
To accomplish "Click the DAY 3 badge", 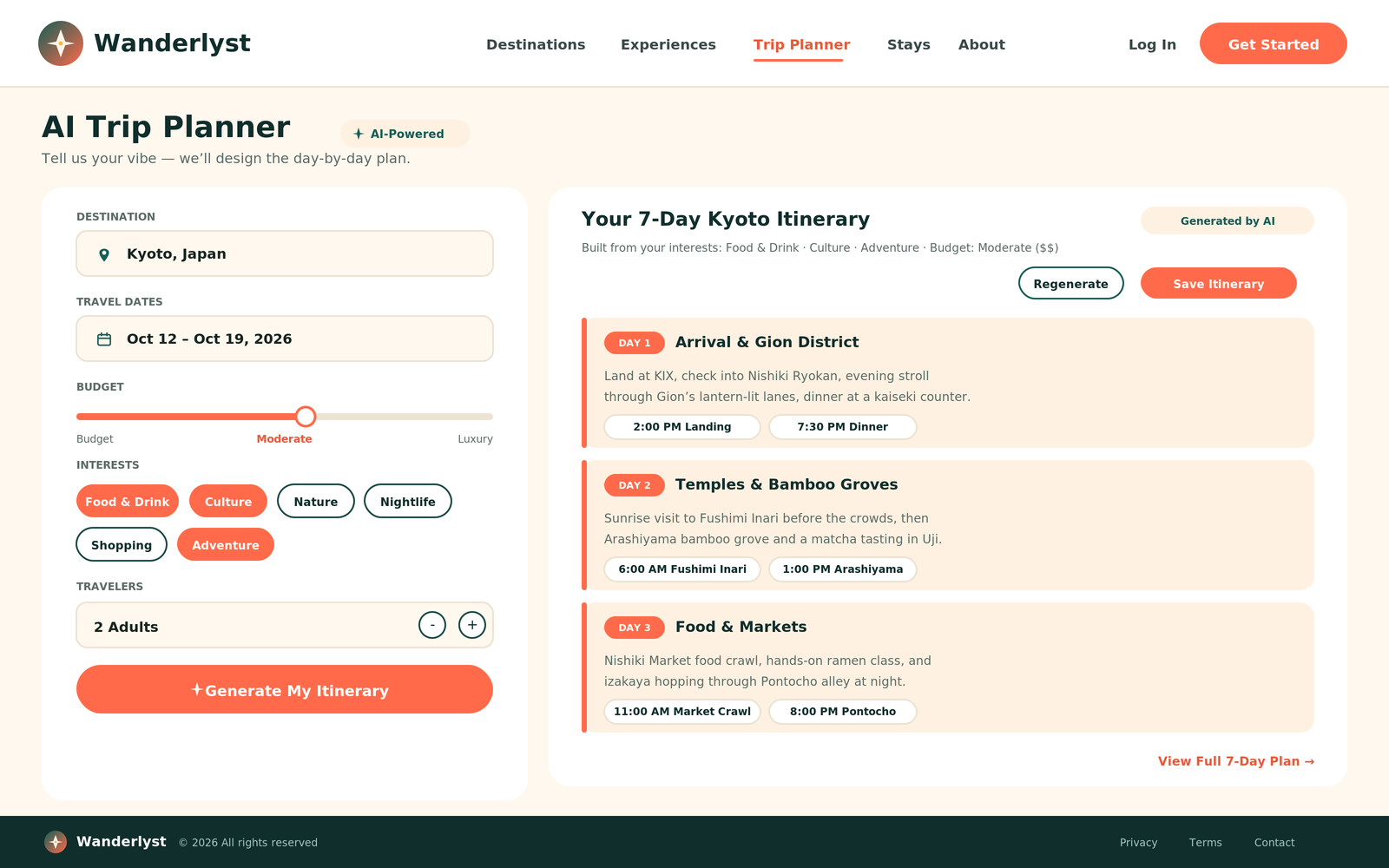I will tap(635, 628).
